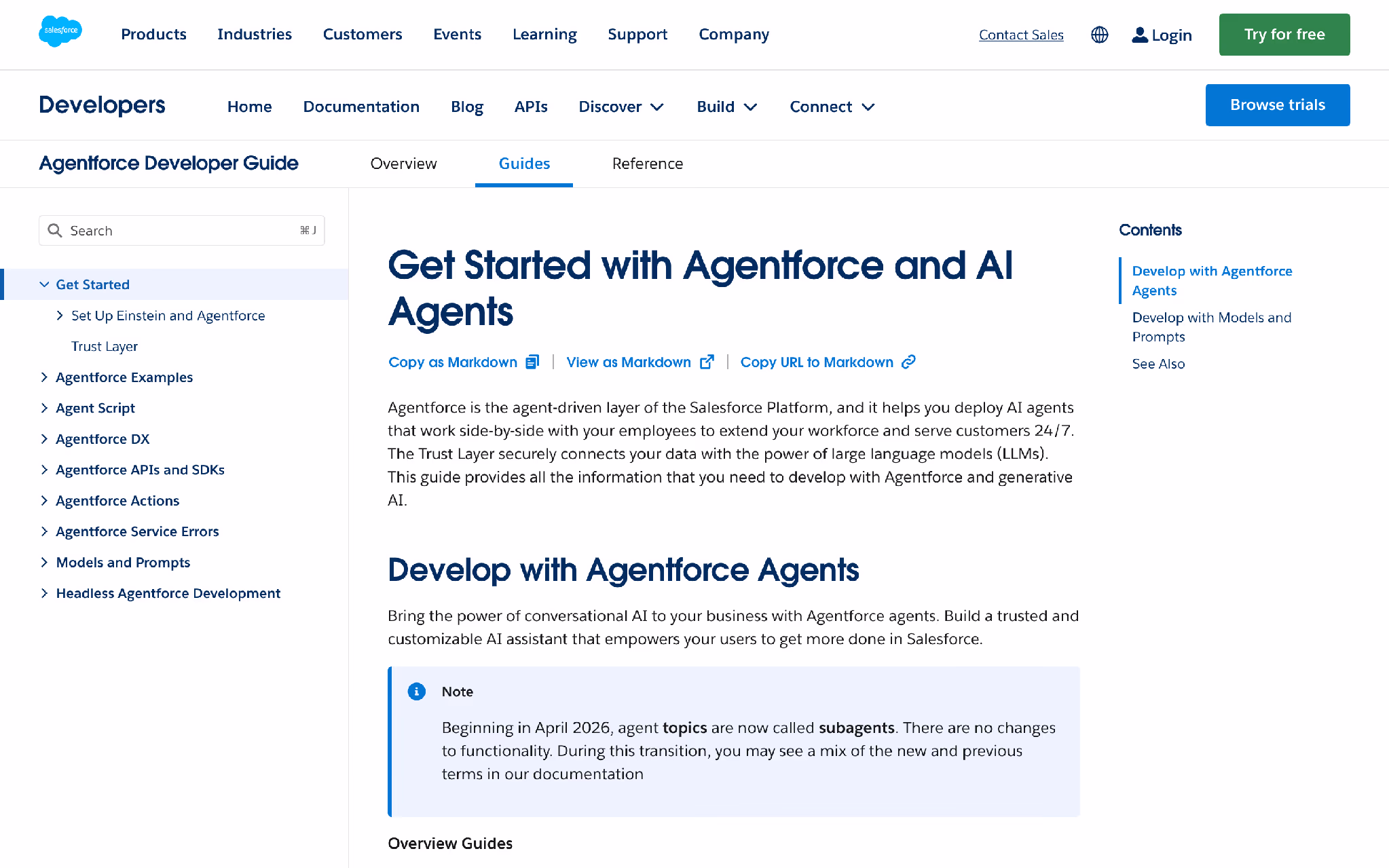Open the Company menu
The image size is (1389, 868).
pos(734,34)
